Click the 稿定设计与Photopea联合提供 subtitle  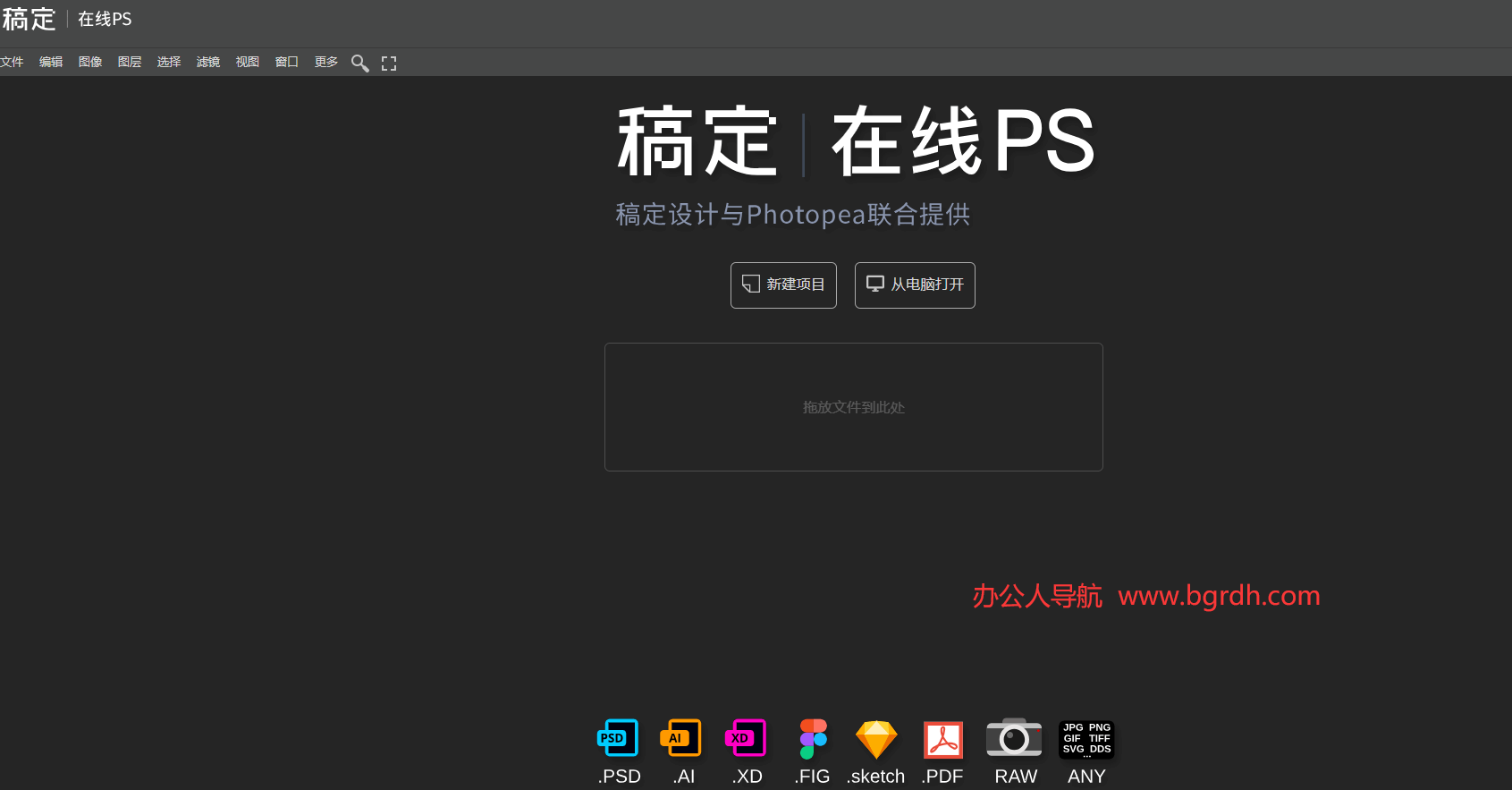793,215
